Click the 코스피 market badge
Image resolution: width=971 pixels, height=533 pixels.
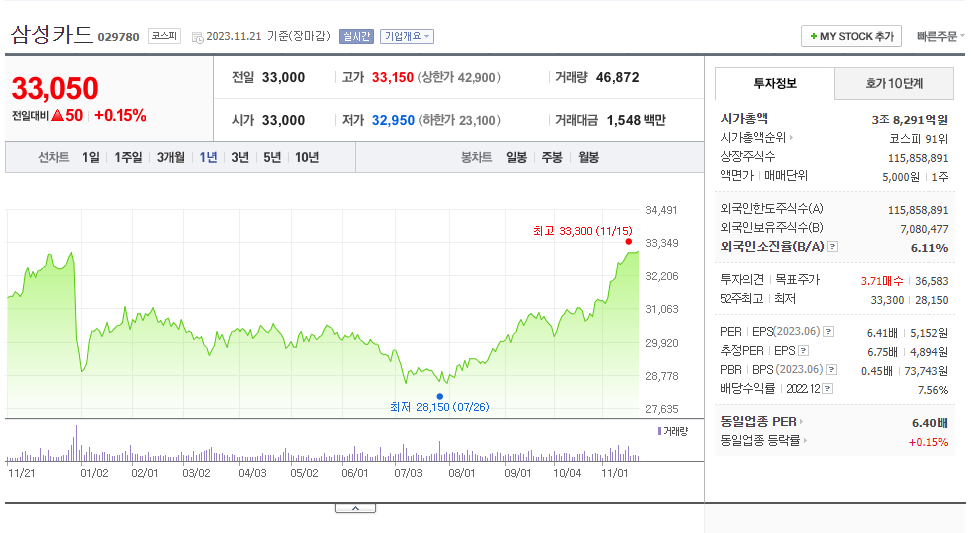[x=164, y=36]
